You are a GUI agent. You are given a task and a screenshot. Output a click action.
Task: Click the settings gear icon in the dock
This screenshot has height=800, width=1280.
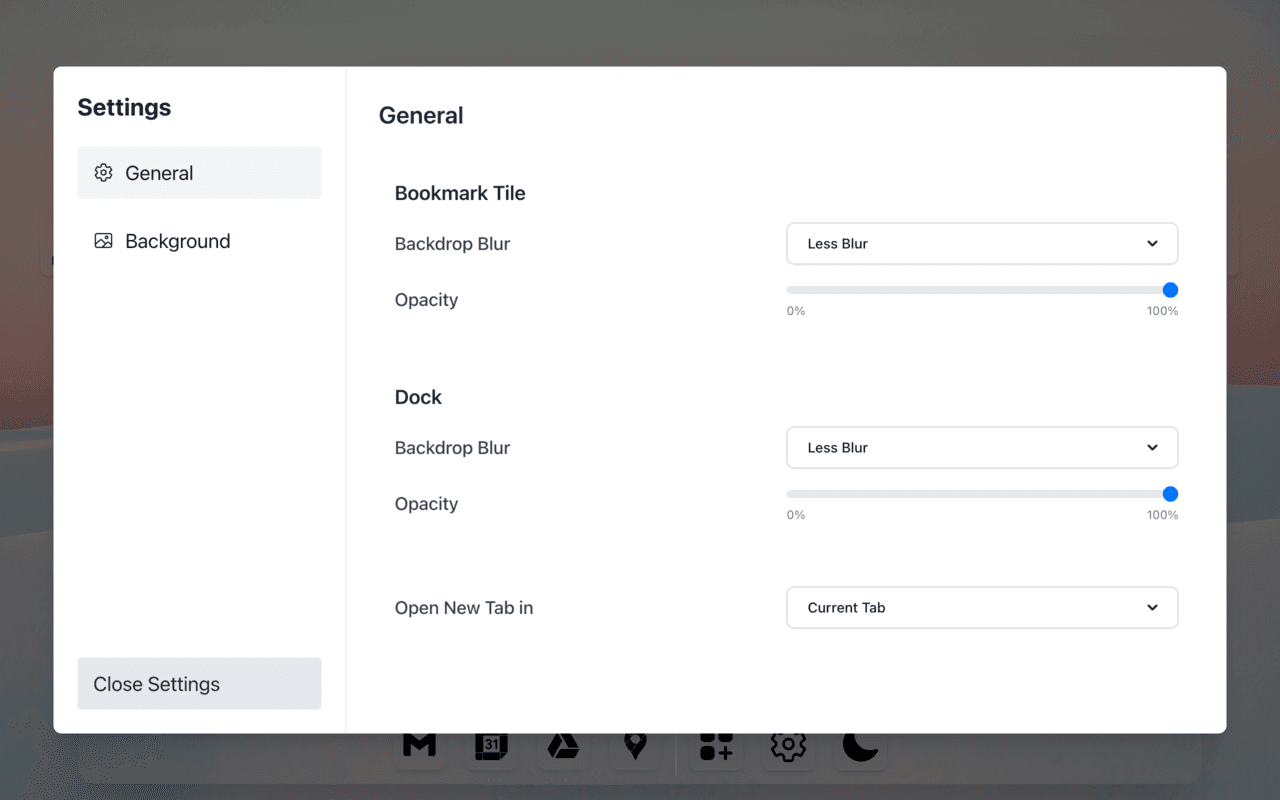click(x=787, y=746)
